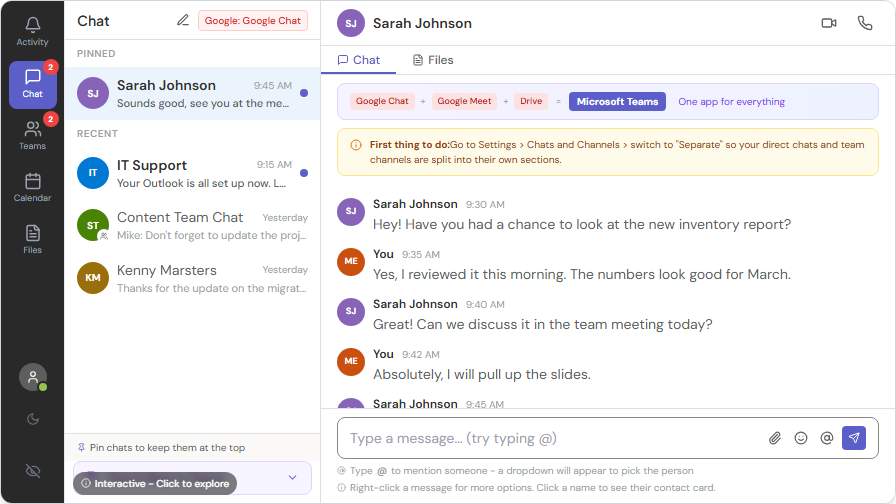Screen dimensions: 896x504
Task: Click the Google: Google Chat label
Action: pyautogui.click(x=253, y=21)
